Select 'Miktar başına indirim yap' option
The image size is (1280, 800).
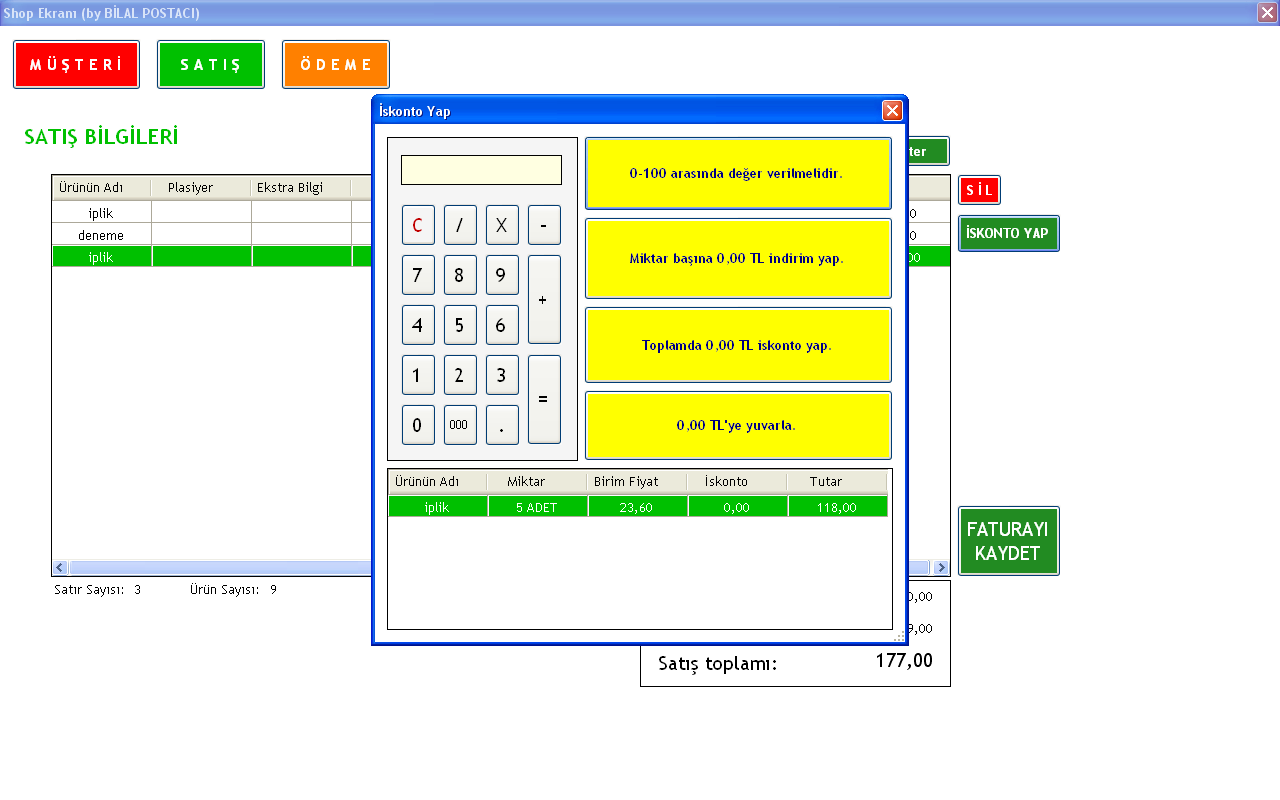737,258
